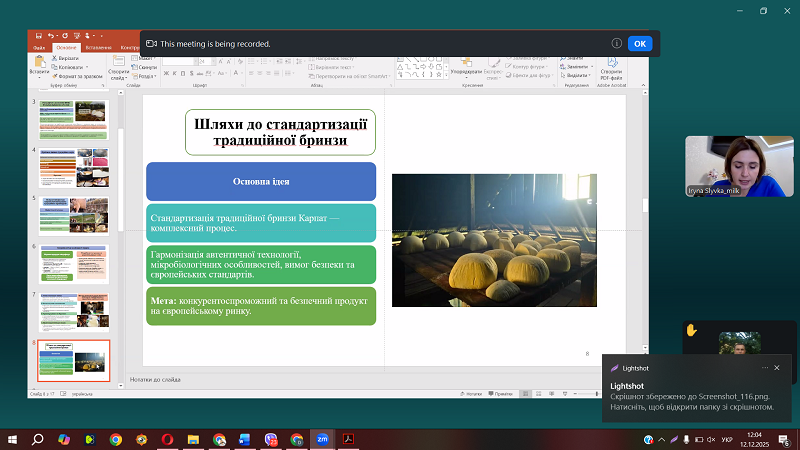
Task: Open Viber from the taskbar
Action: [271, 439]
